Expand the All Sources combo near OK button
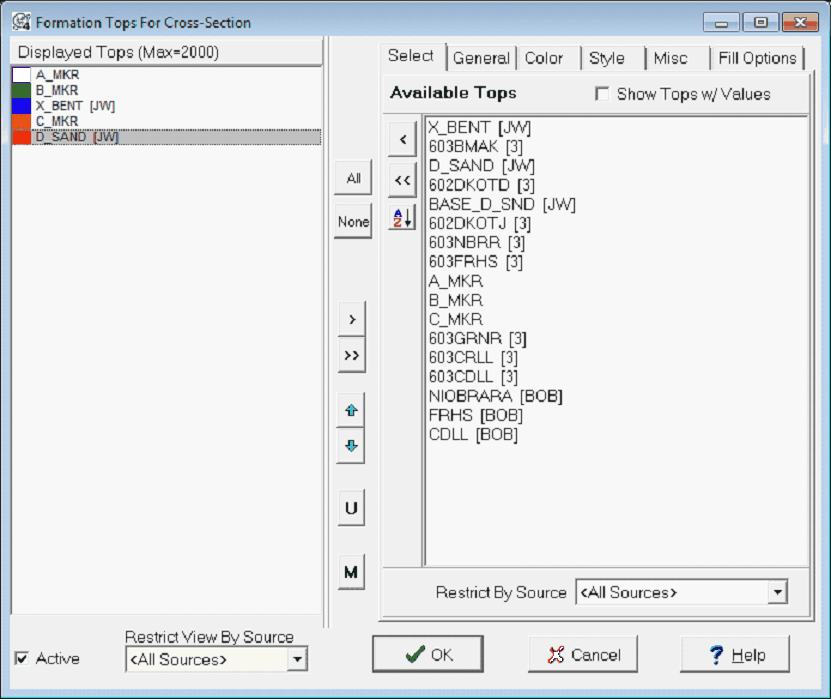 click(x=297, y=658)
